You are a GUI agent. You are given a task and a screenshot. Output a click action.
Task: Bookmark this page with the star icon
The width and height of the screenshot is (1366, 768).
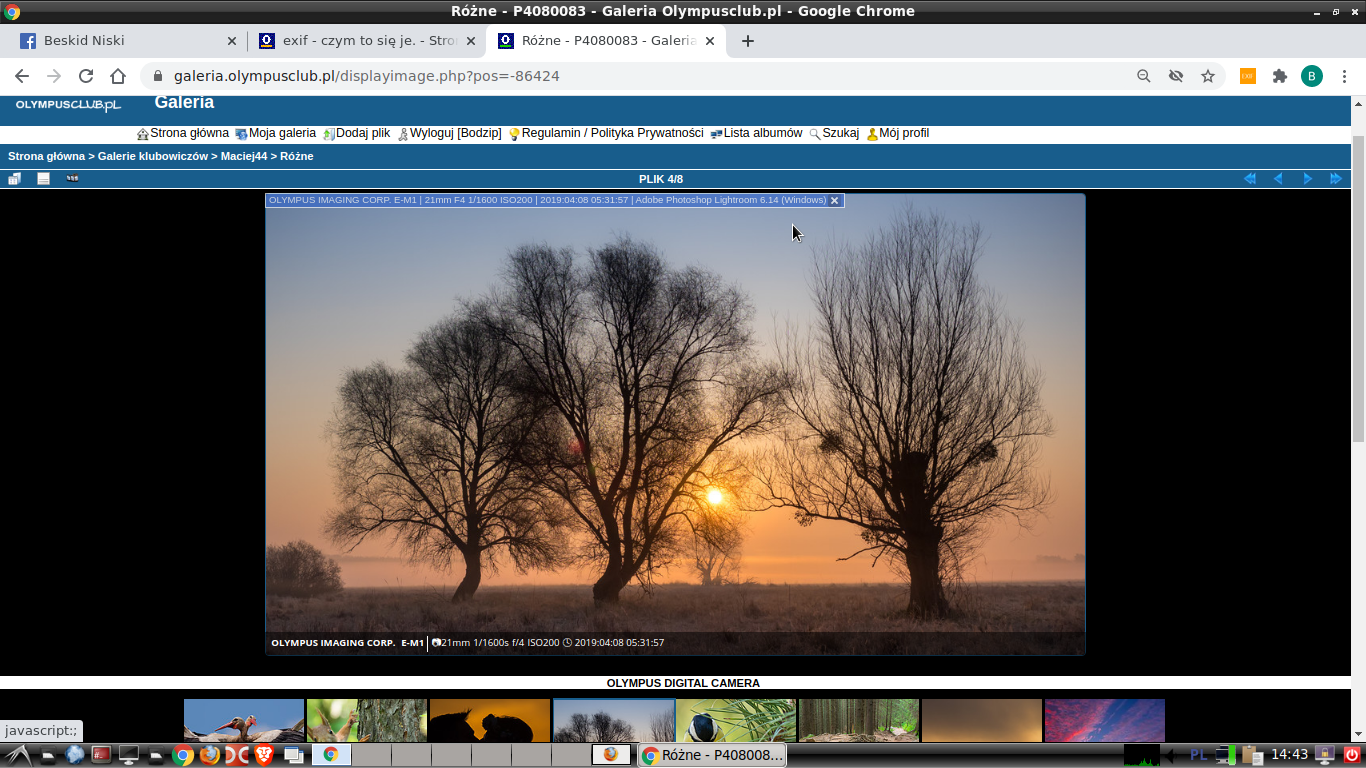coord(1208,76)
